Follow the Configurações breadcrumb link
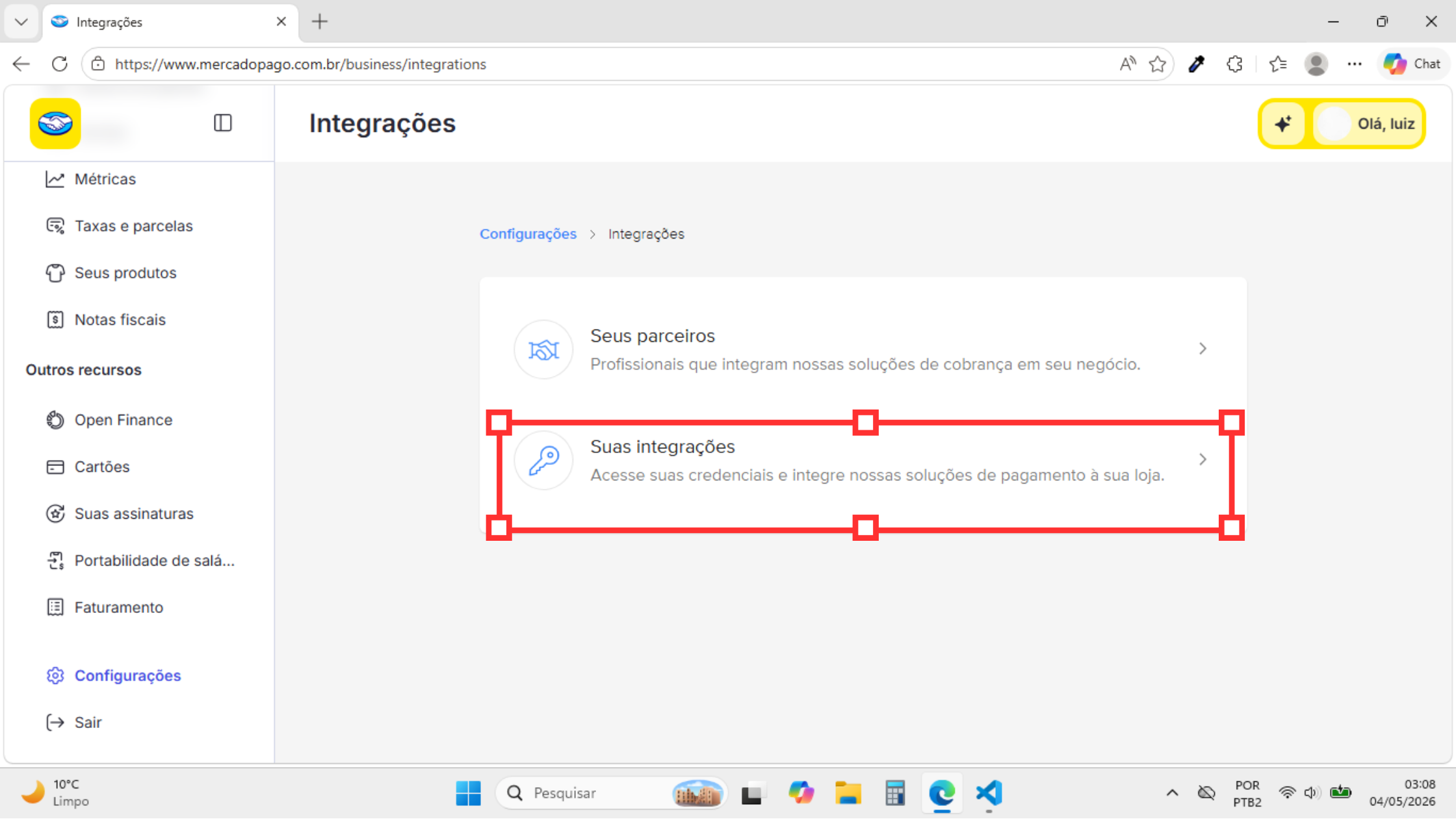The height and width of the screenshot is (819, 1456). click(528, 234)
